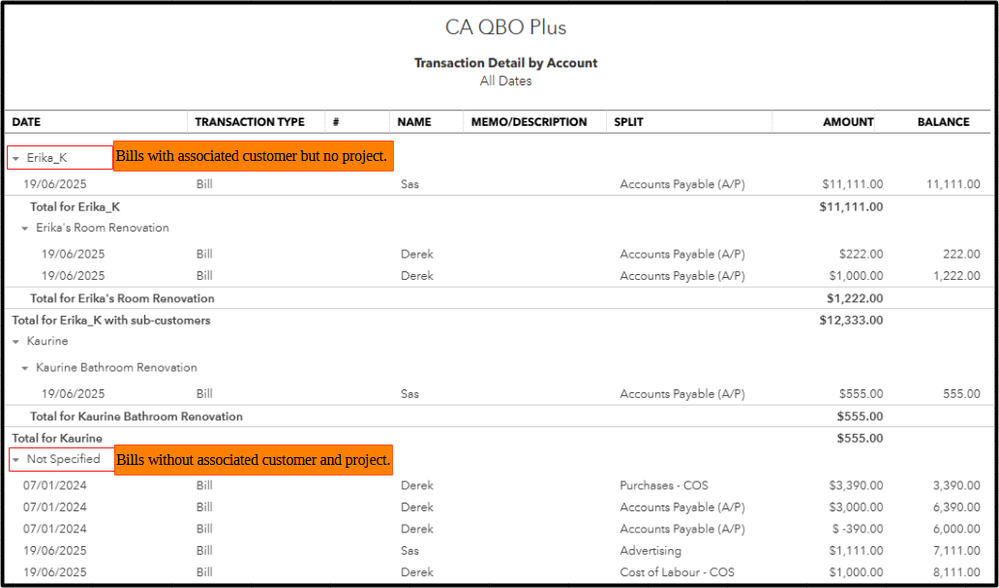
Task: Click the Transaction Detail by Account title
Action: click(x=506, y=63)
